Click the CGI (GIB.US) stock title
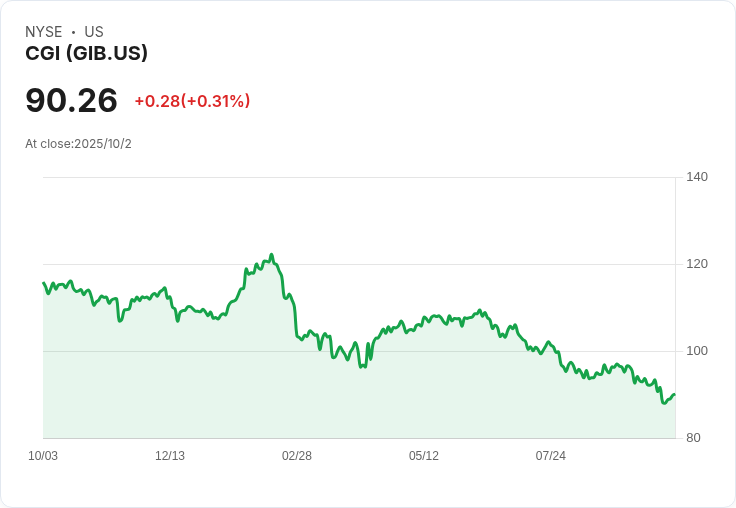This screenshot has height=508, width=736. click(86, 54)
